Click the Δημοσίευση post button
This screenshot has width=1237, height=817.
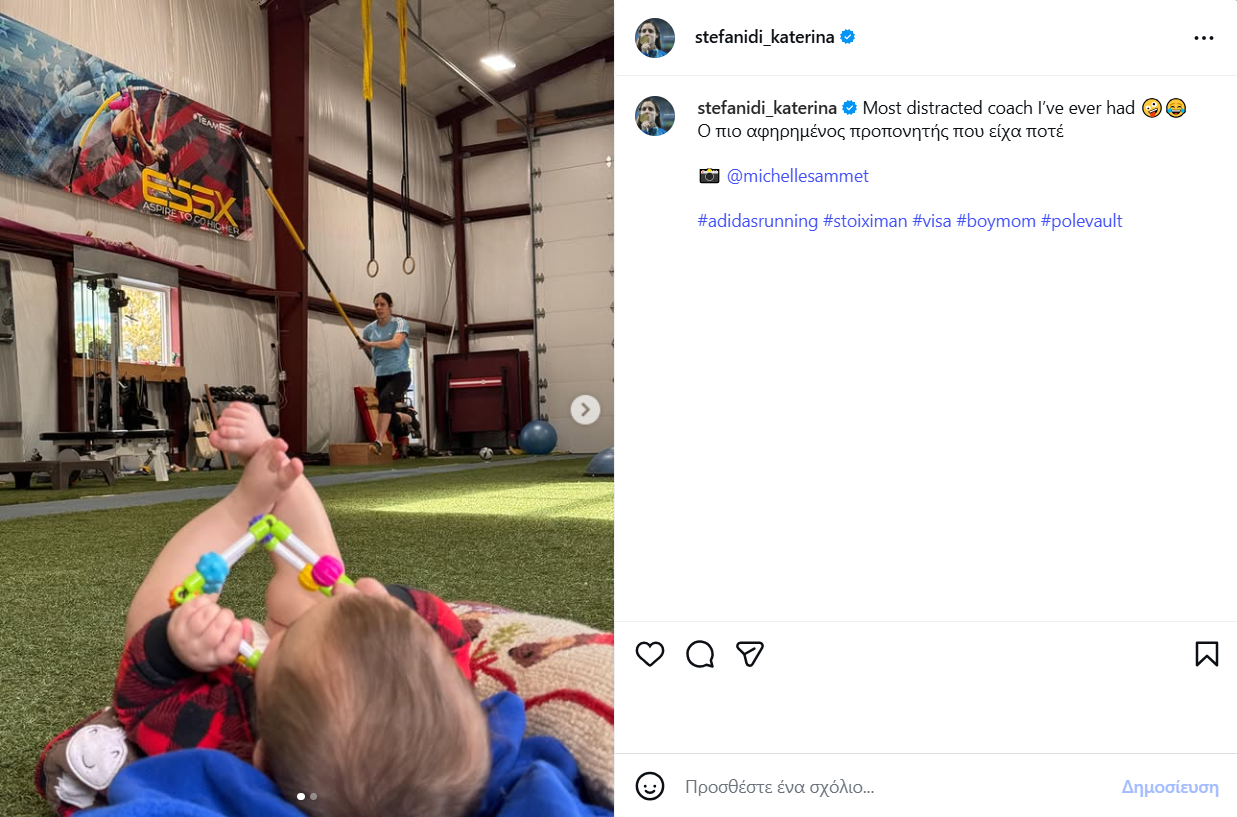pyautogui.click(x=1170, y=787)
